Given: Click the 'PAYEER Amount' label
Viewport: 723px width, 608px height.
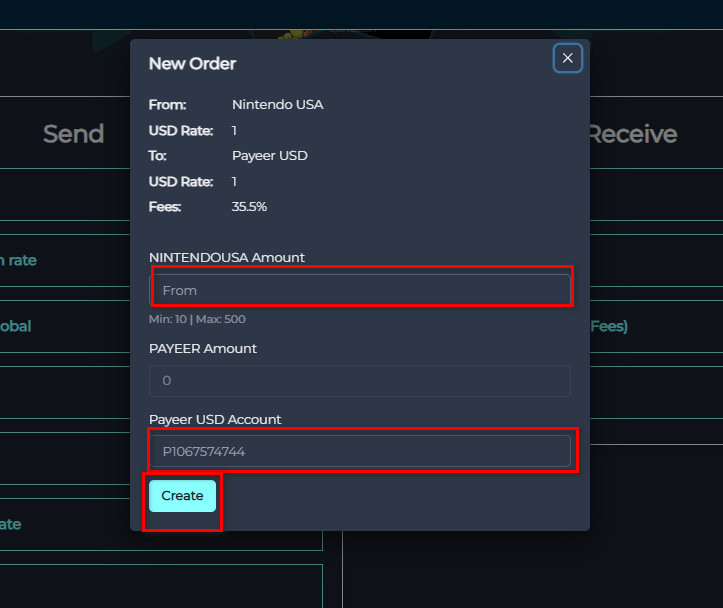Looking at the screenshot, I should [x=203, y=348].
